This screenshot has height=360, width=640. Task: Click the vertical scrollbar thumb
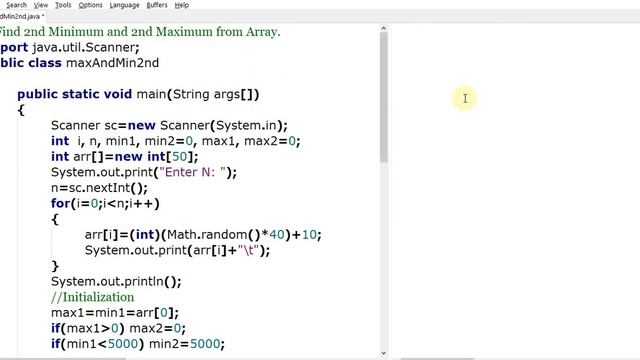click(383, 97)
